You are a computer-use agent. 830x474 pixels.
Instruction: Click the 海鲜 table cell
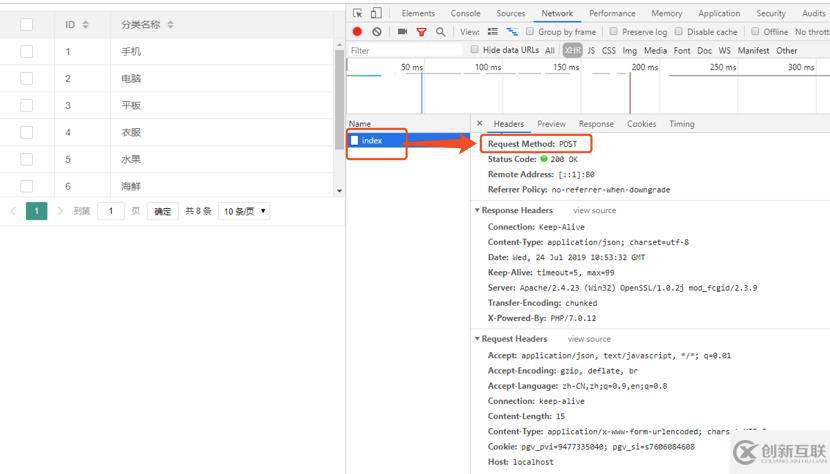222,186
